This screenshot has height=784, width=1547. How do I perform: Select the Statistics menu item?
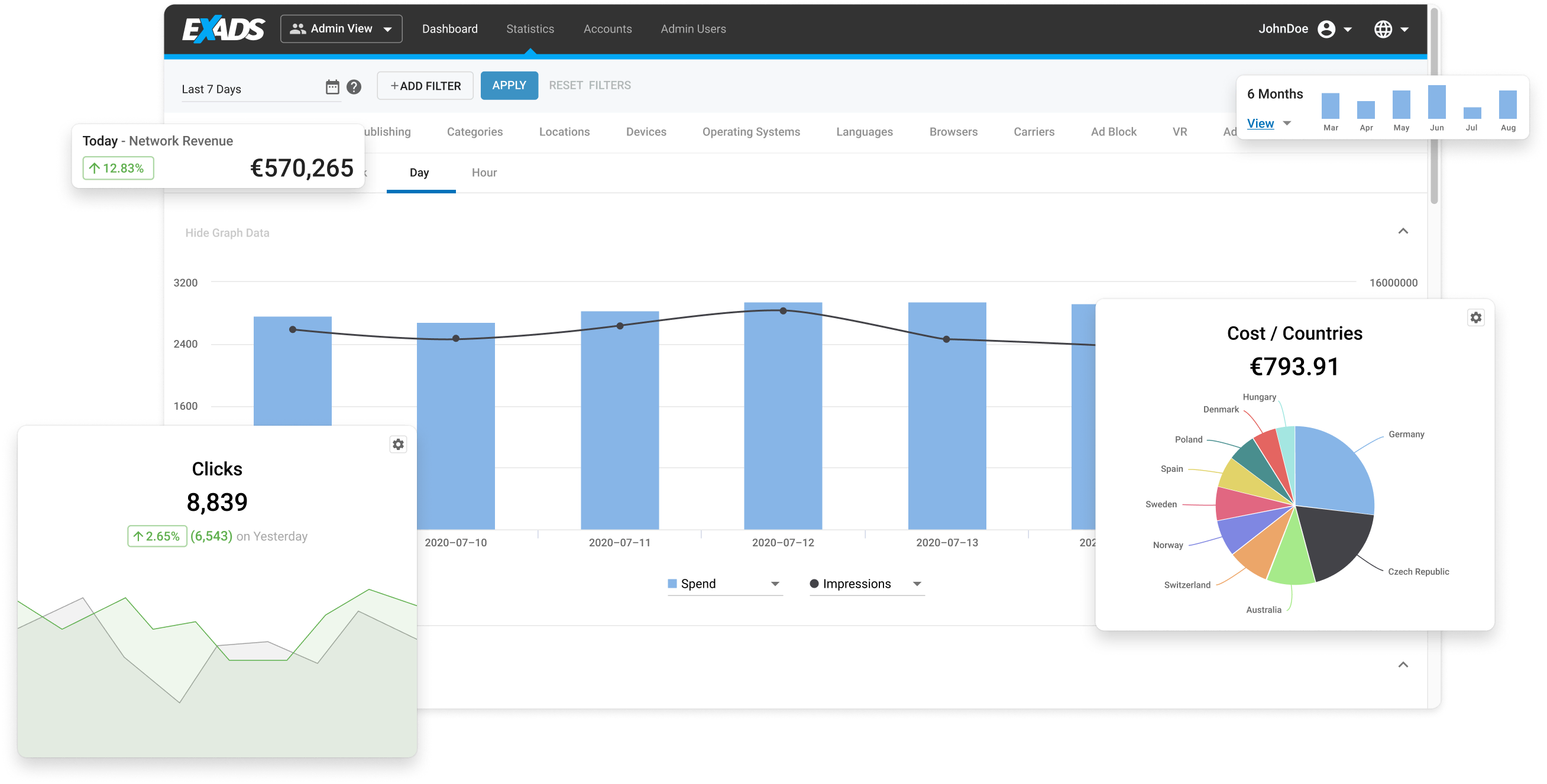pyautogui.click(x=530, y=29)
